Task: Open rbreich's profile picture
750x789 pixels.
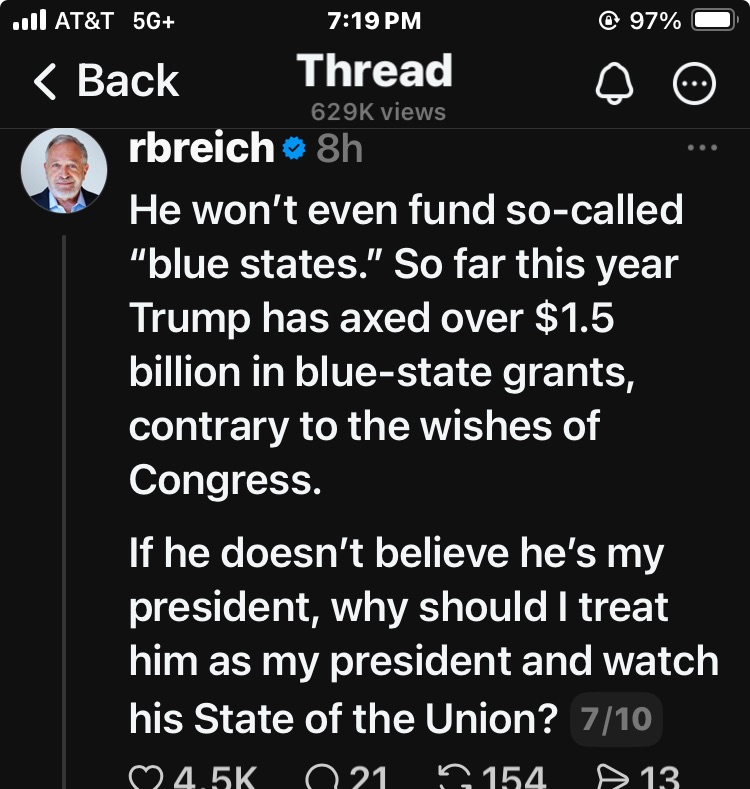Action: [x=63, y=170]
